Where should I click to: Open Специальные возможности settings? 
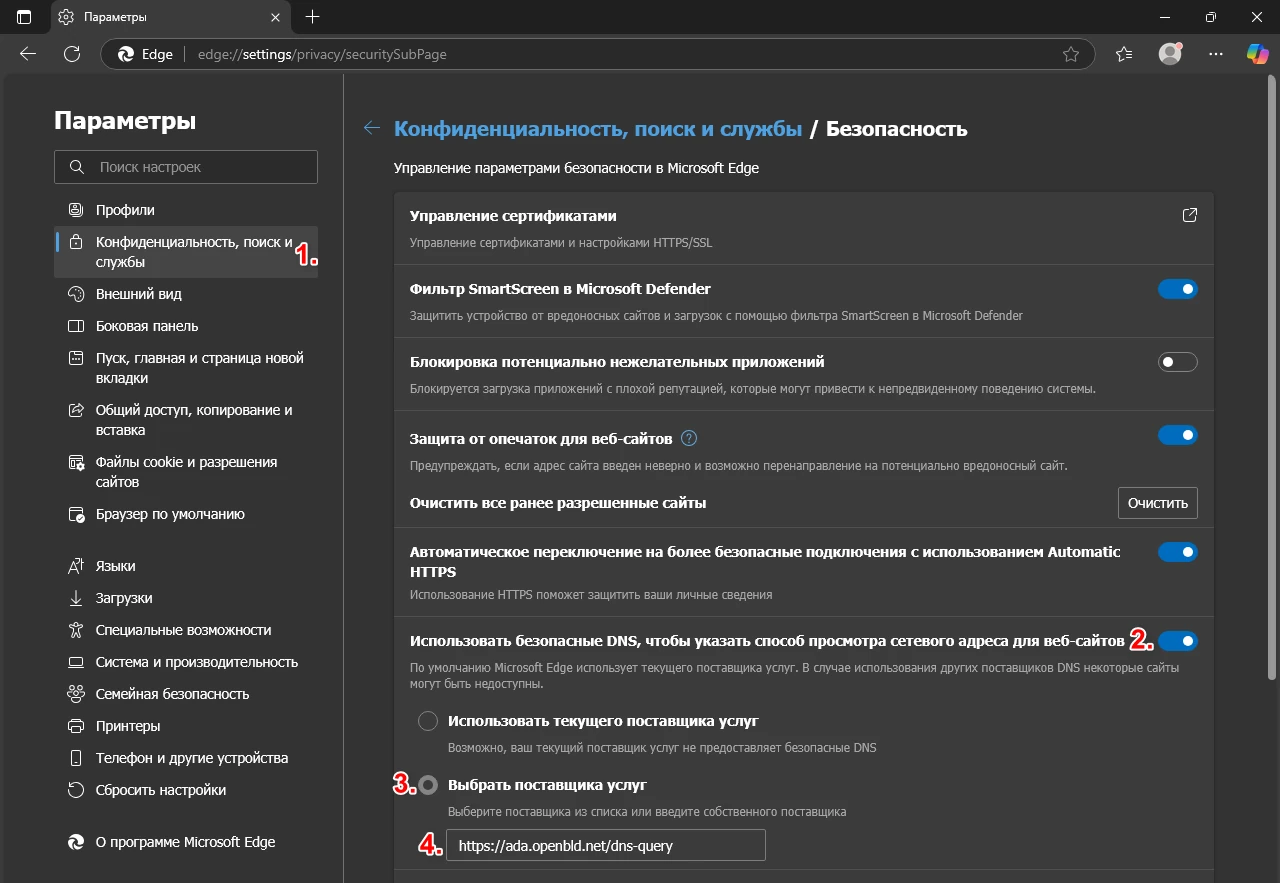[186, 630]
